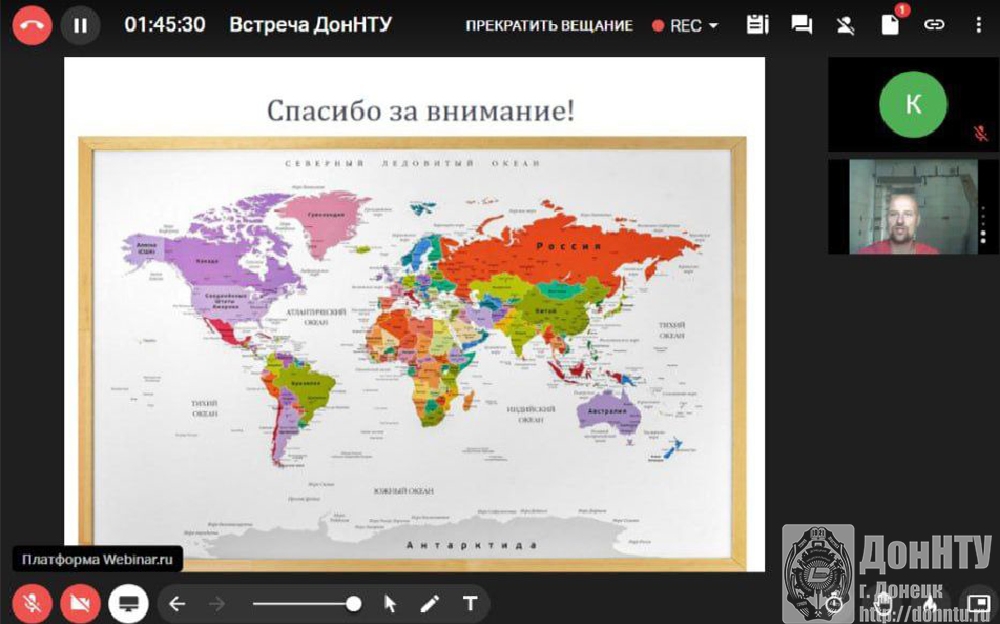Toggle screen sharing monitor button
1000x624 pixels.
coord(128,603)
